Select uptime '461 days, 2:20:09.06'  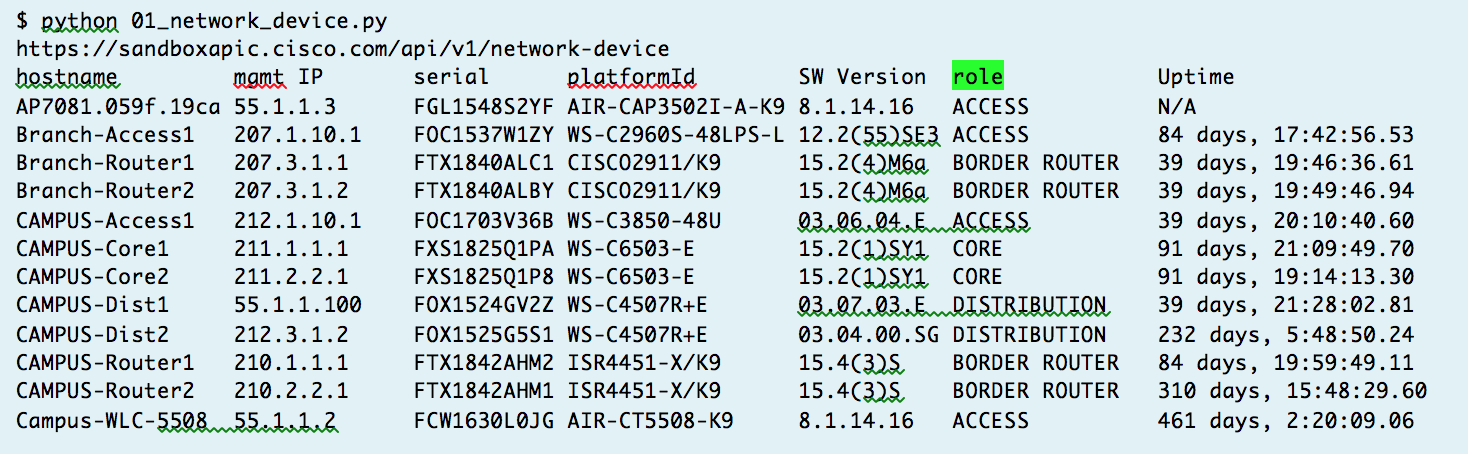[1286, 420]
